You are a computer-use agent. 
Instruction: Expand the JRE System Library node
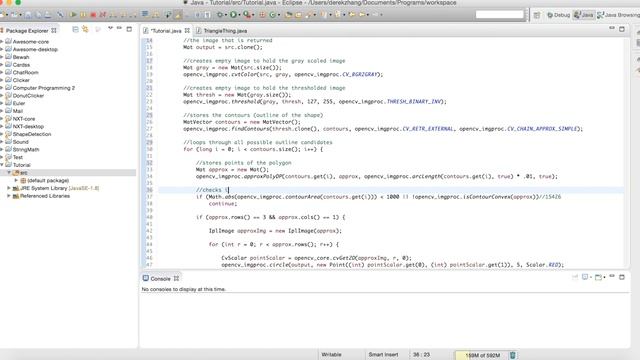pos(9,188)
